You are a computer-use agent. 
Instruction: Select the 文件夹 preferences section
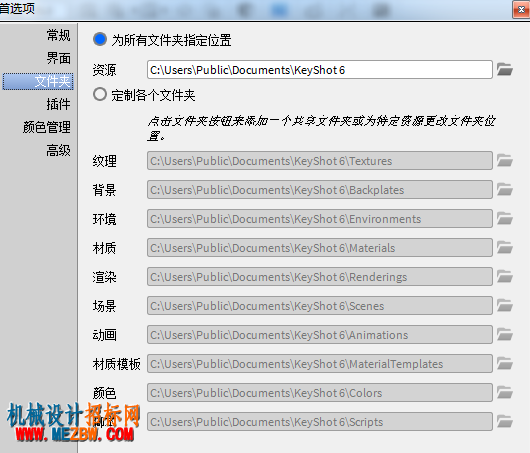coord(38,81)
